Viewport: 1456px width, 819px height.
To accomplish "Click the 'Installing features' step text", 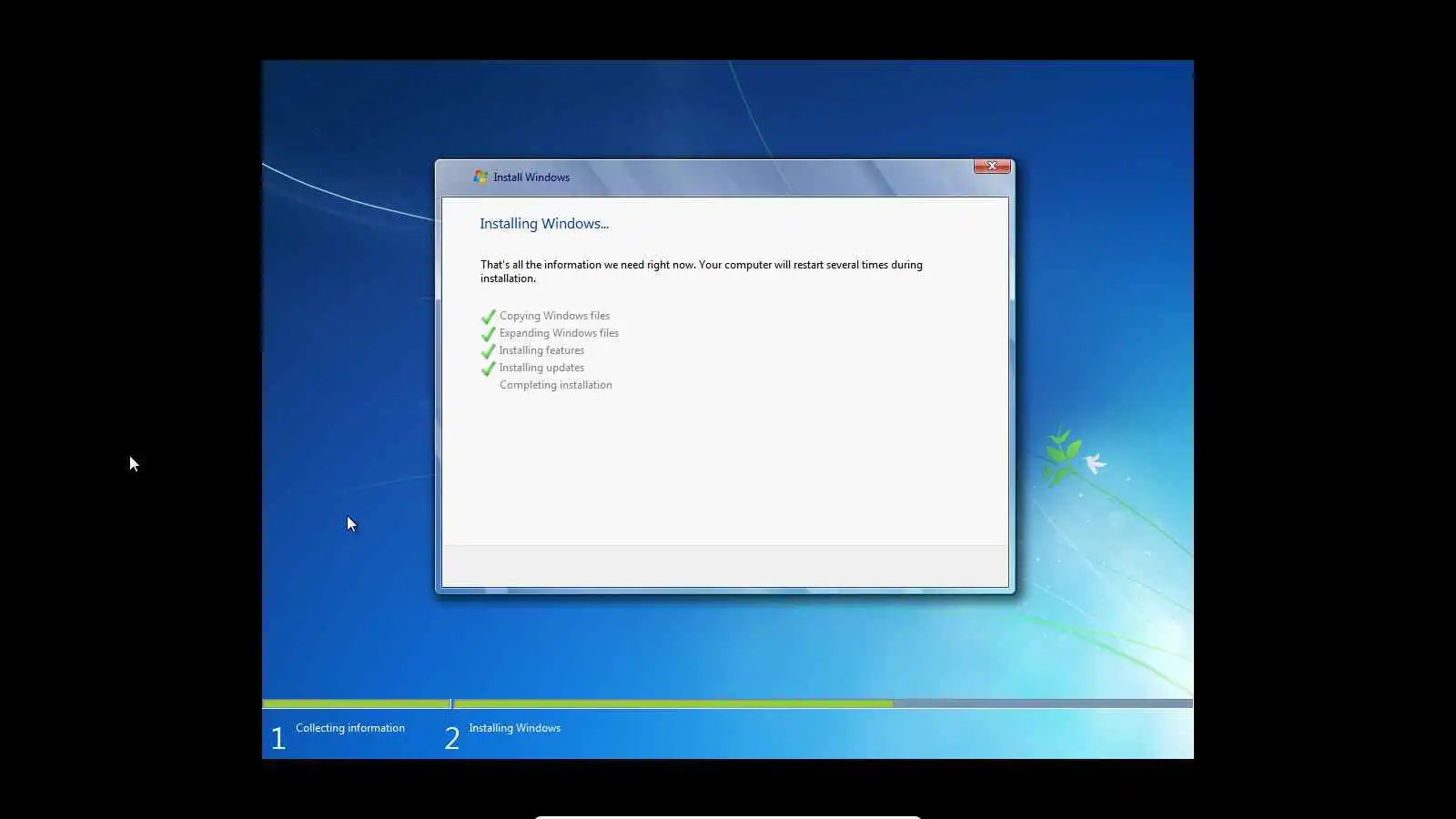I will click(x=541, y=350).
